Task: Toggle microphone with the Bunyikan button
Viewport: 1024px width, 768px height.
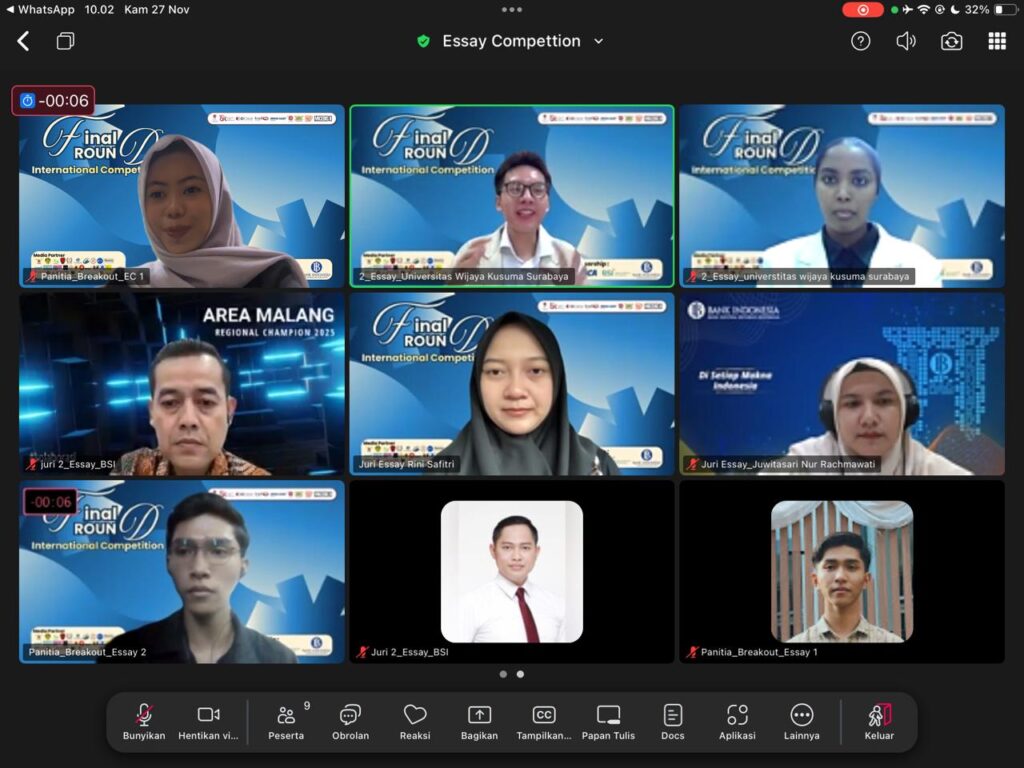Action: point(144,721)
